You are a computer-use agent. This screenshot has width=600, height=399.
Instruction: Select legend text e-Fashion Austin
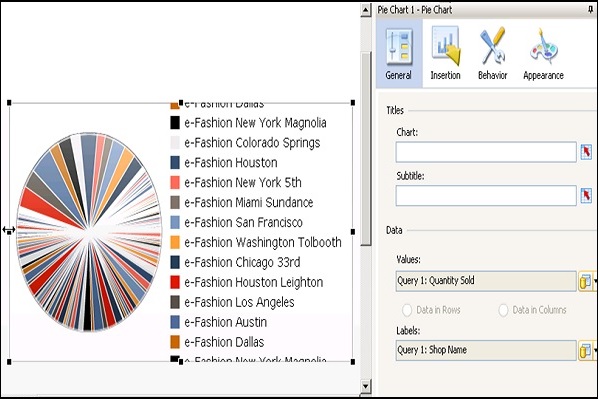(226, 322)
